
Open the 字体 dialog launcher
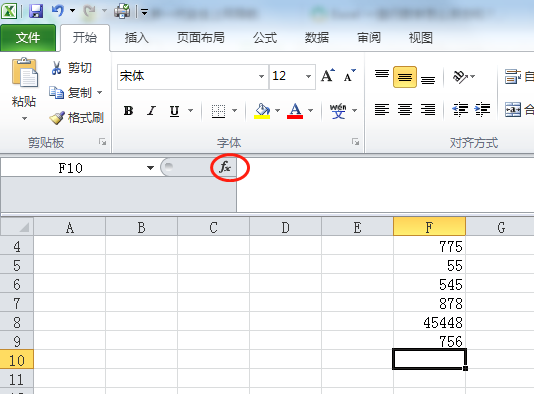356,142
